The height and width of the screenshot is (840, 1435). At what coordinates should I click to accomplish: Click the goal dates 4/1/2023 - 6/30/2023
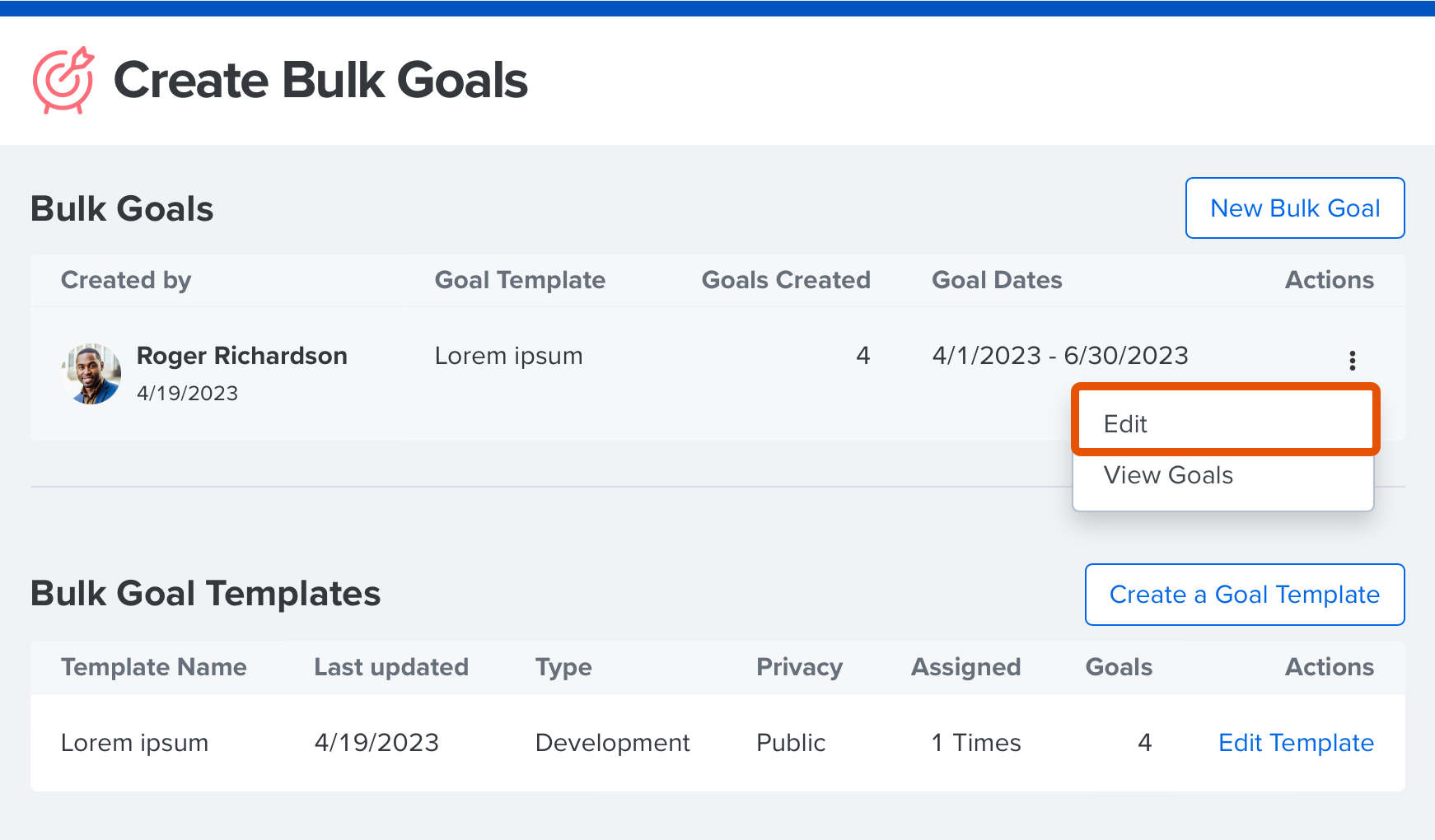[1061, 356]
